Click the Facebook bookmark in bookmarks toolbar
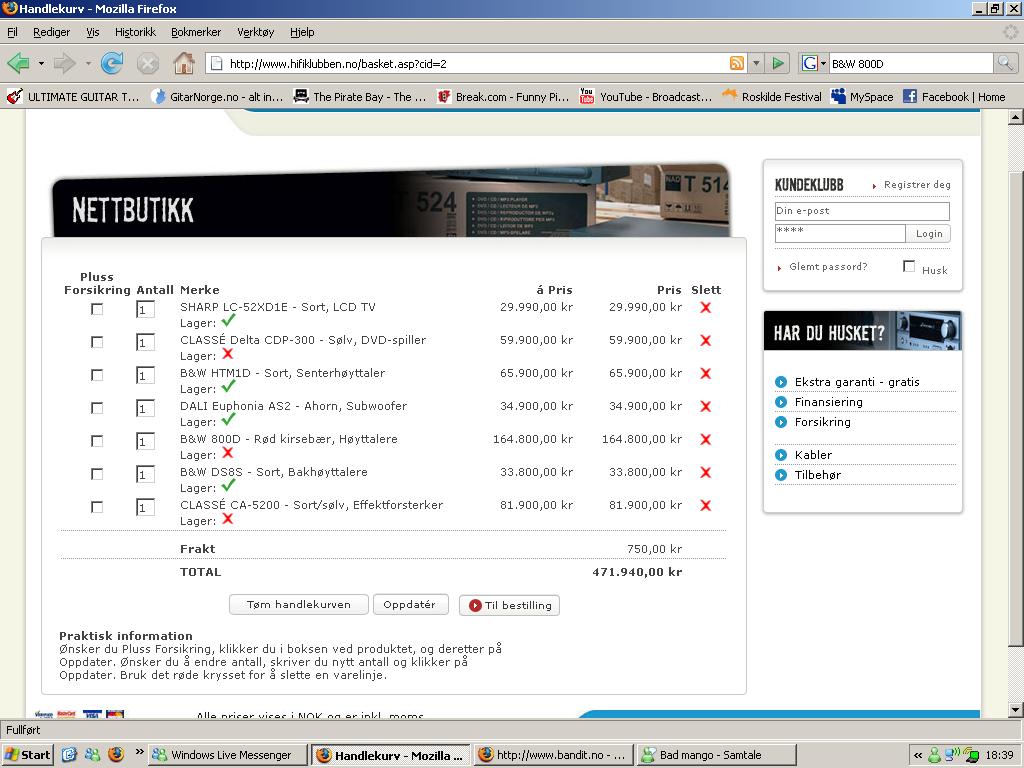Screen dimensions: 1024x768 click(x=954, y=97)
